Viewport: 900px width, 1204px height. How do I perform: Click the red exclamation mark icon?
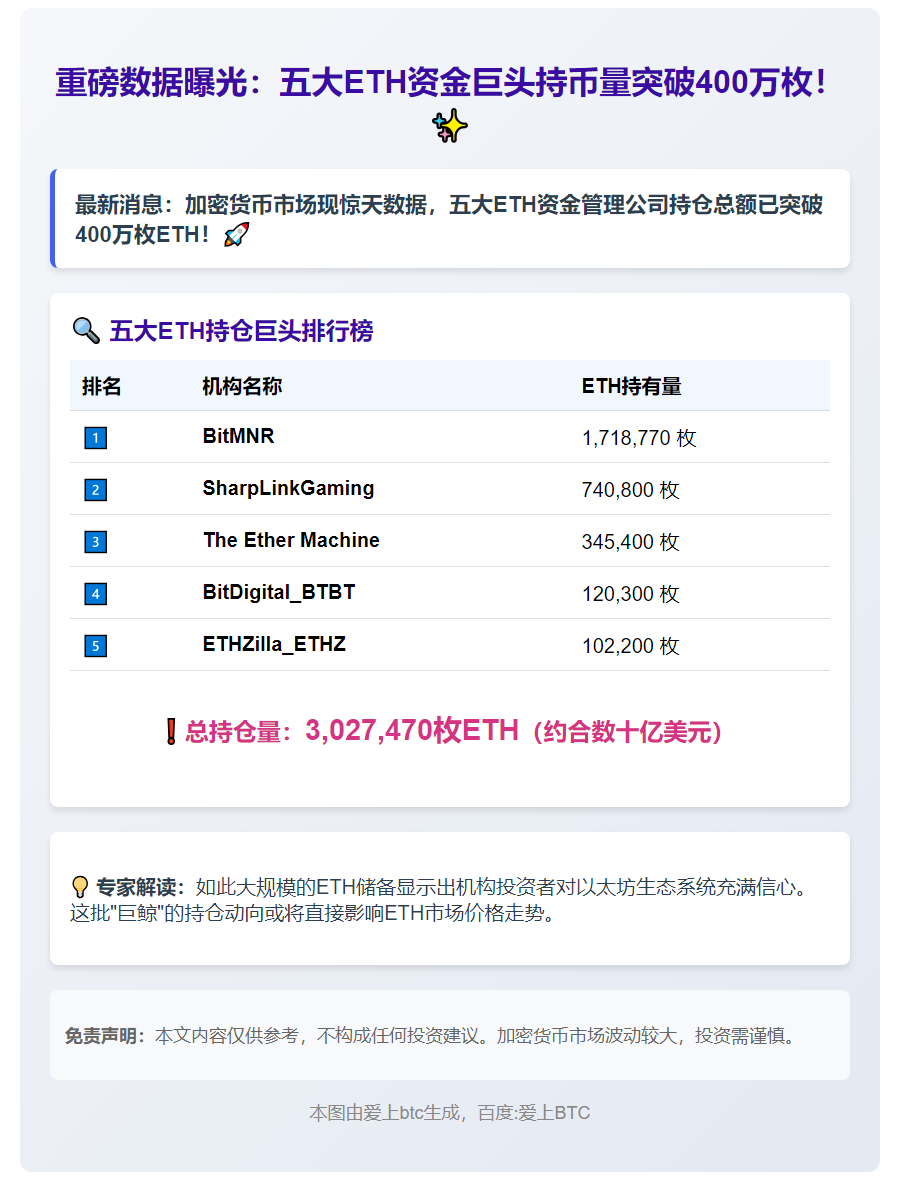[x=170, y=732]
